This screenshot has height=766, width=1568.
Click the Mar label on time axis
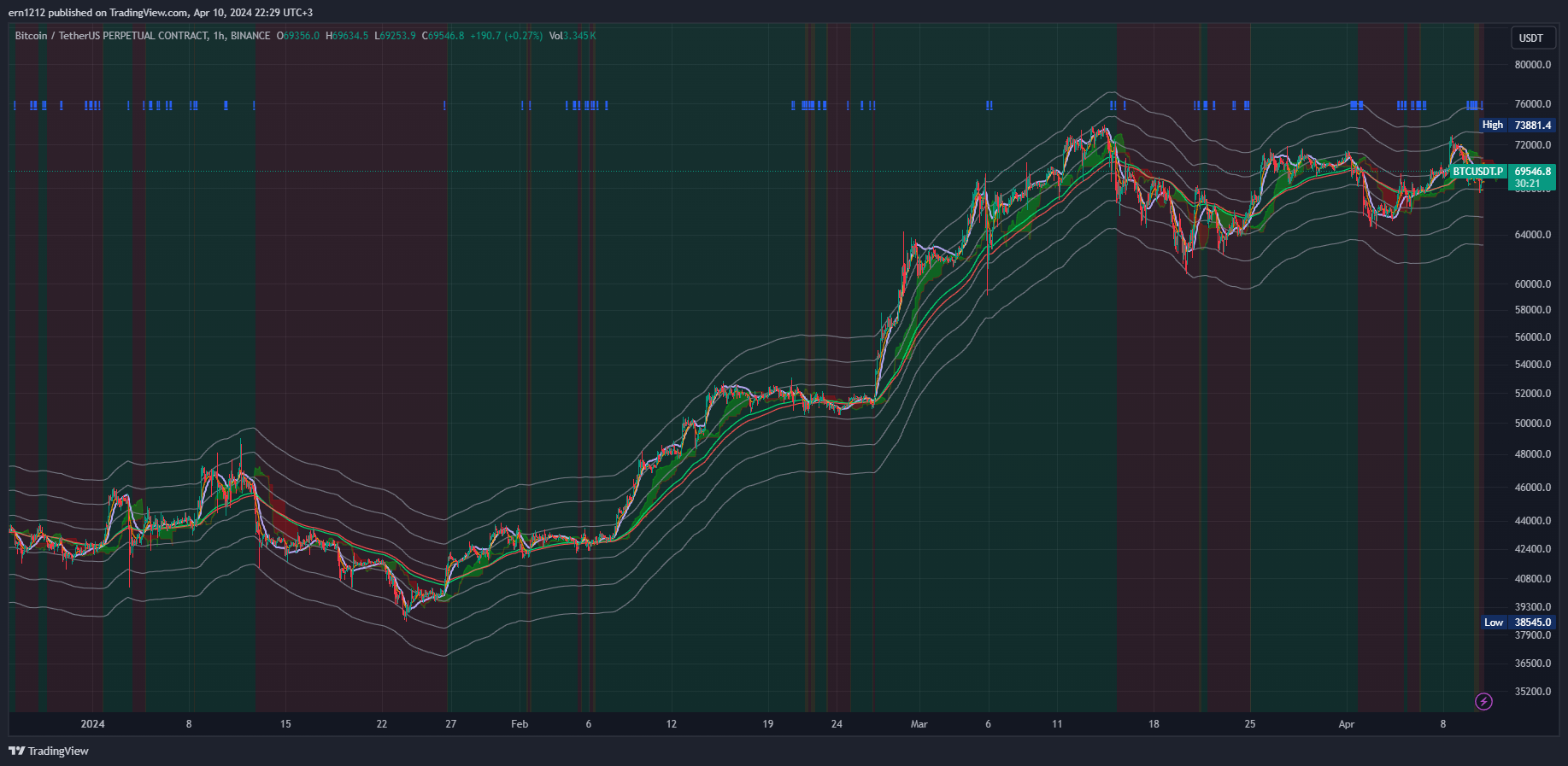point(919,724)
